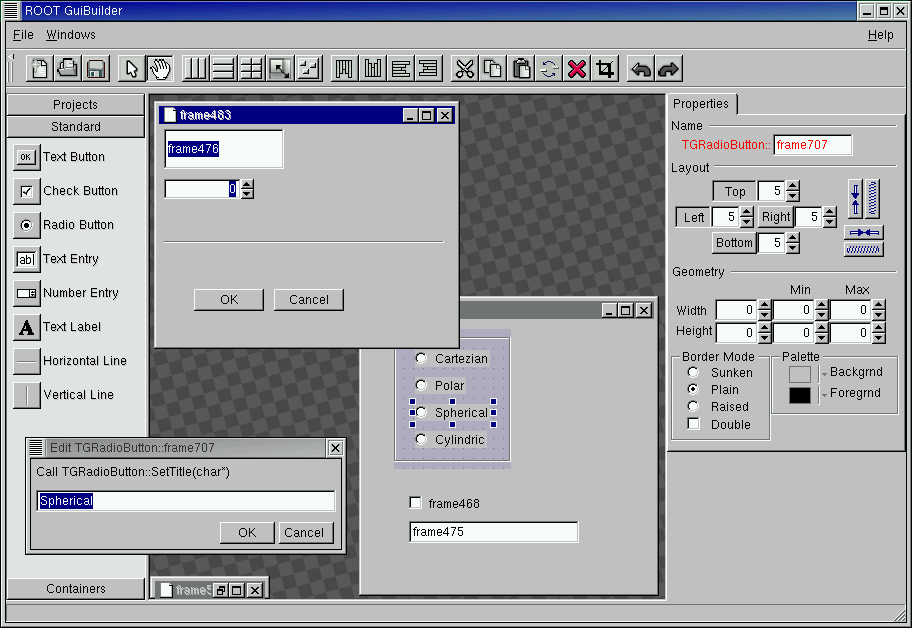
Task: Open the File menu
Action: click(23, 35)
